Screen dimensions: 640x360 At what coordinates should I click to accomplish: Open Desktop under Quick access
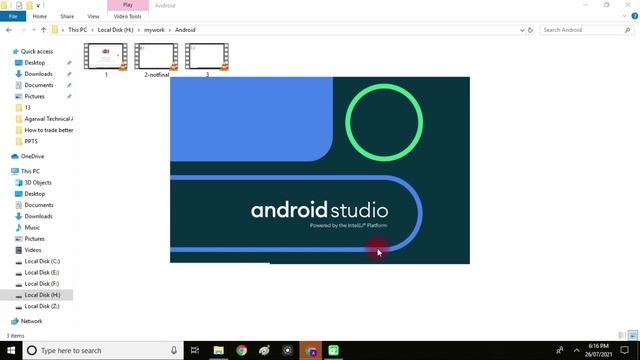point(34,63)
